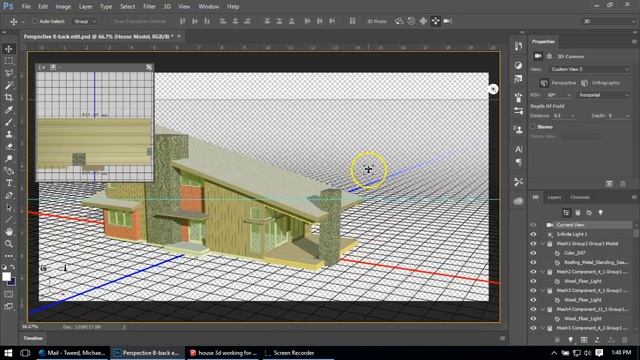Select the Rectangular Marquee tool

[9, 61]
